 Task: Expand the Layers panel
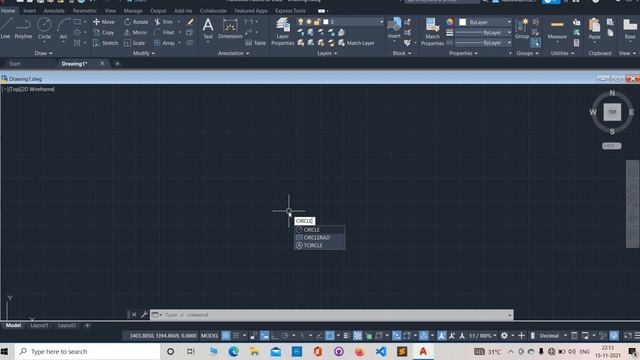[x=327, y=53]
